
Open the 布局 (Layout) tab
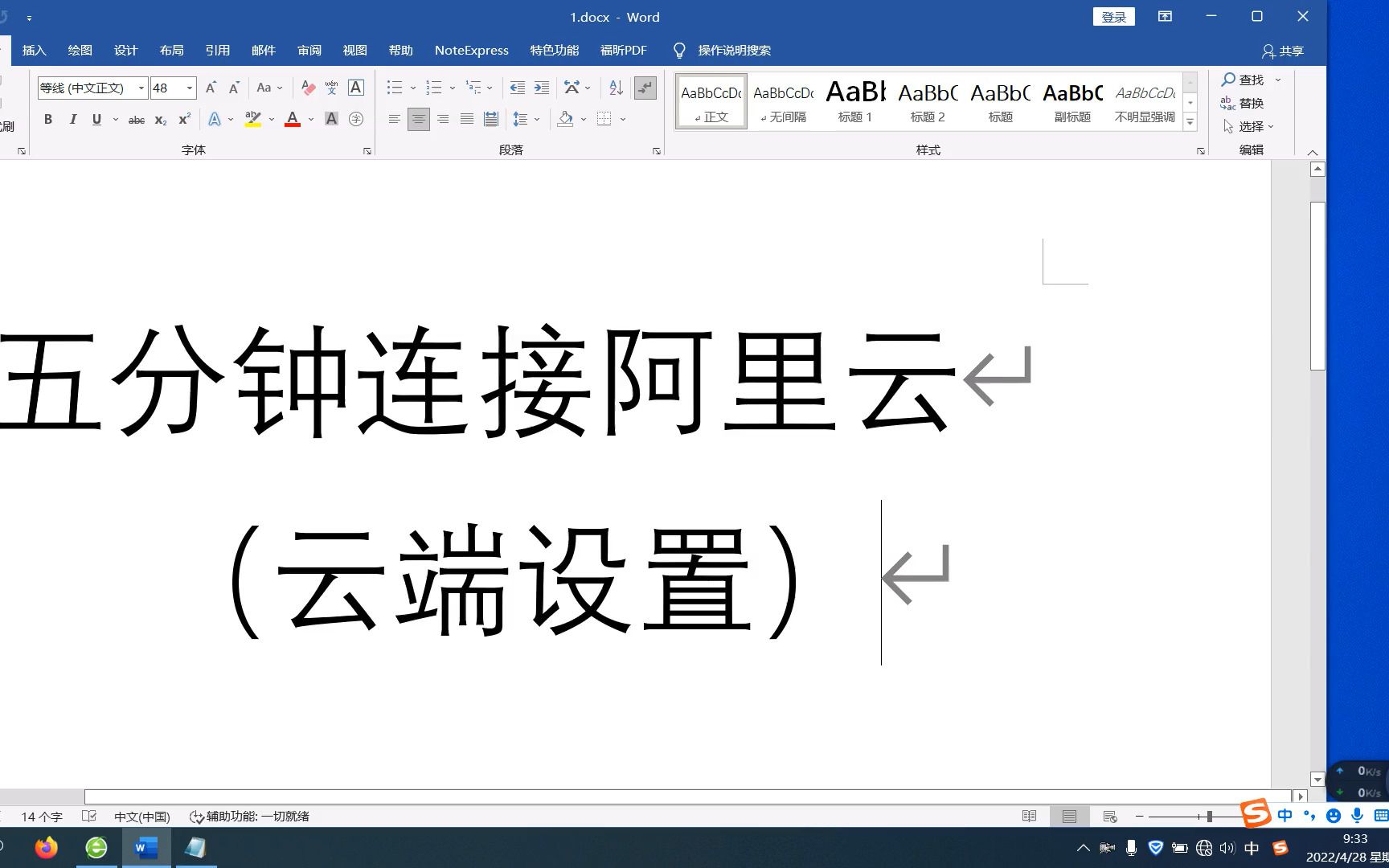click(172, 50)
